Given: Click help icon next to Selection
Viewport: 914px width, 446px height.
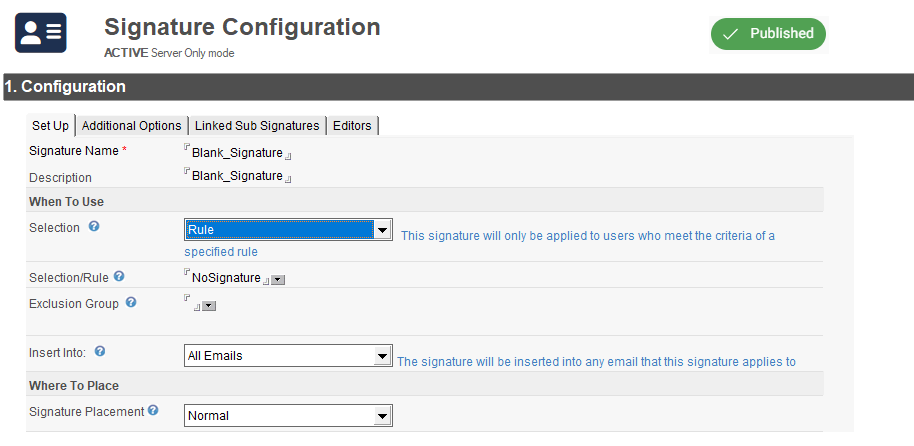Looking at the screenshot, I should (94, 227).
